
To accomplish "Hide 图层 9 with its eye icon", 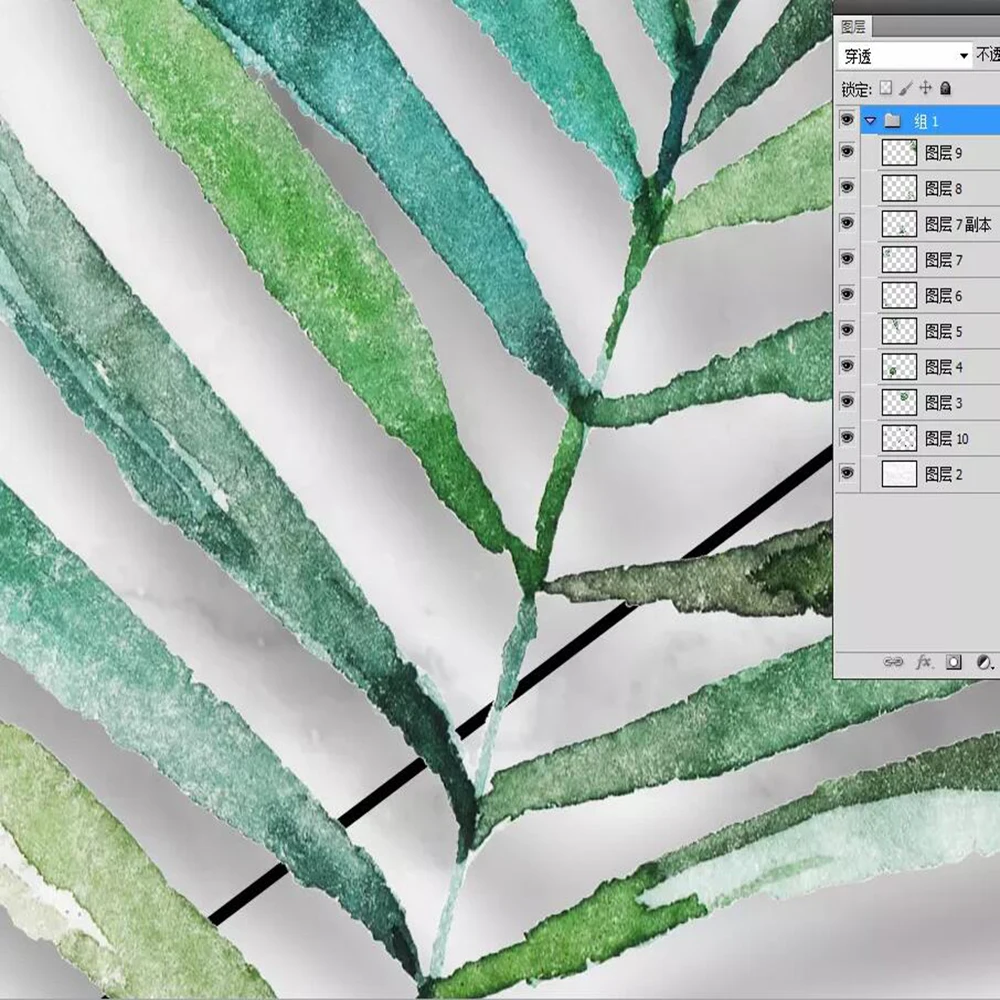I will [x=847, y=152].
